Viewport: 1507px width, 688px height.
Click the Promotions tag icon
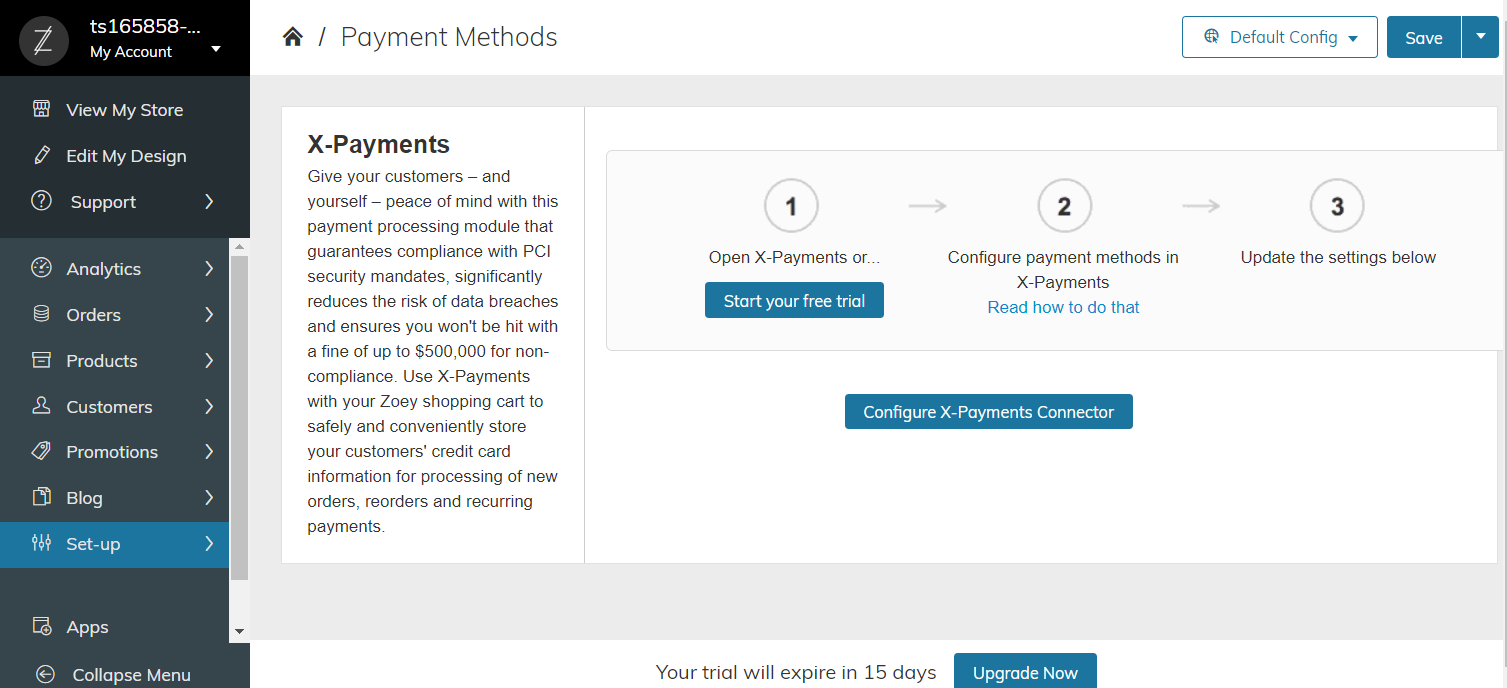(41, 451)
